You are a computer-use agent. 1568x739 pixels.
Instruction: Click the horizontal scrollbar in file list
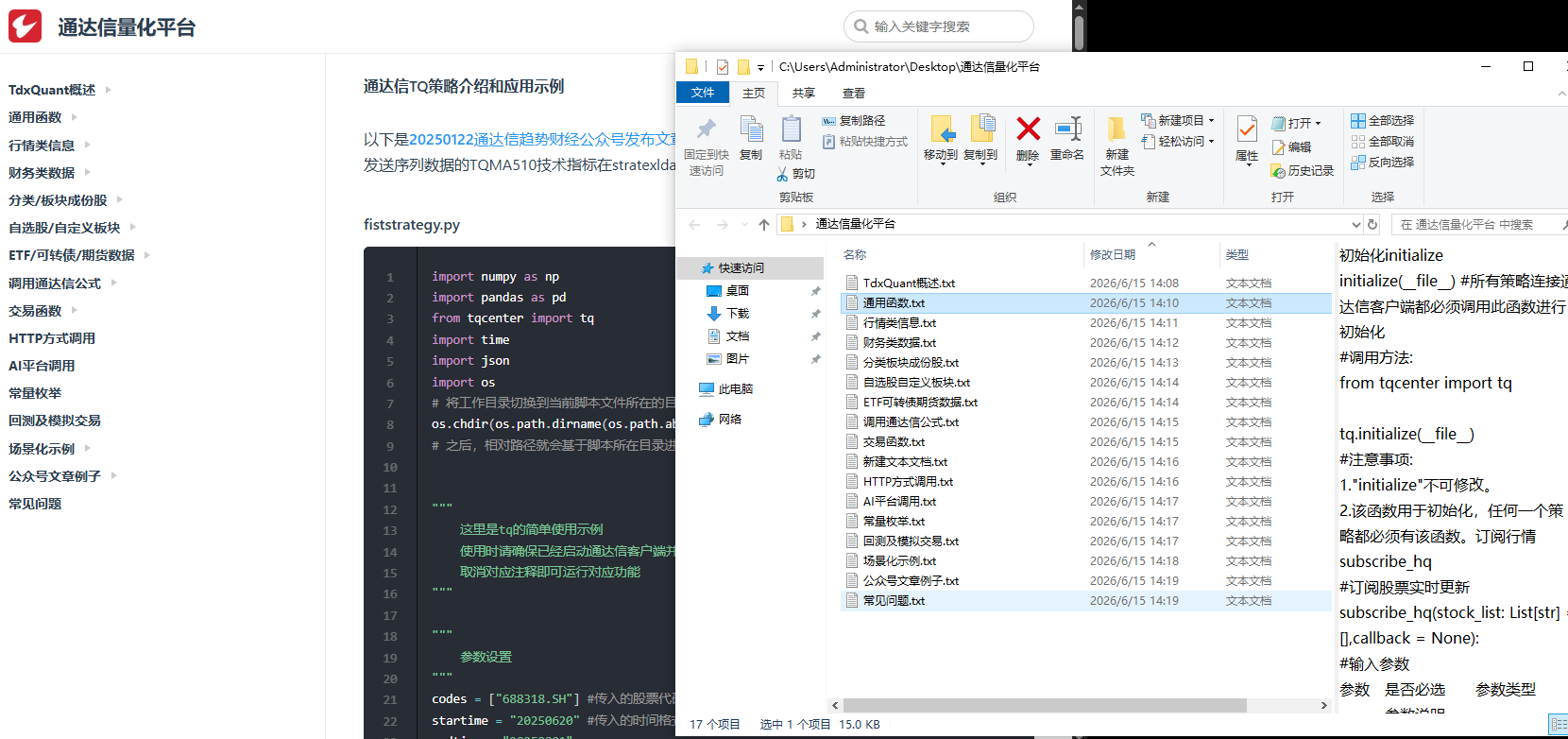pyautogui.click(x=1045, y=705)
